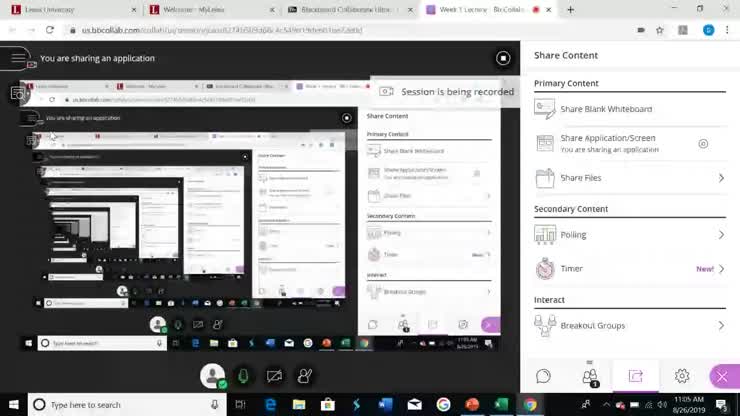Mute the microphone audio toggle
The height and width of the screenshot is (416, 740).
point(243,376)
